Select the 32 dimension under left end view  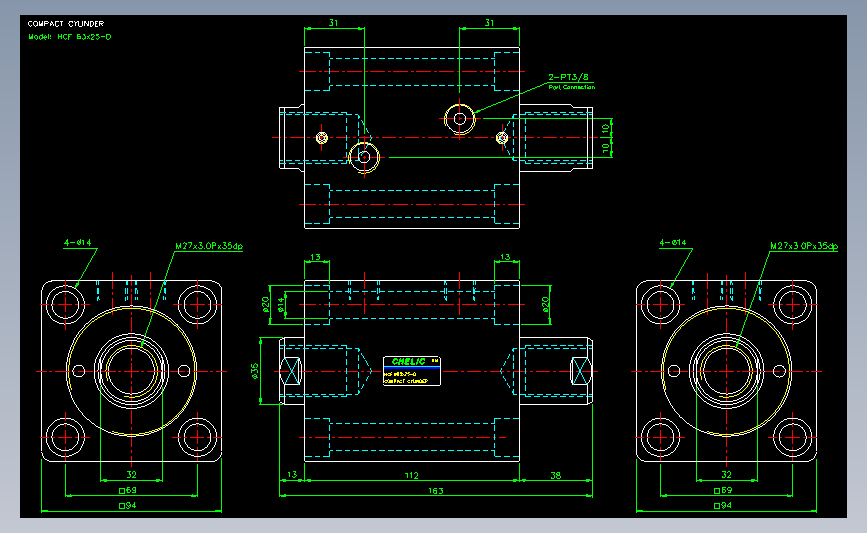click(131, 474)
